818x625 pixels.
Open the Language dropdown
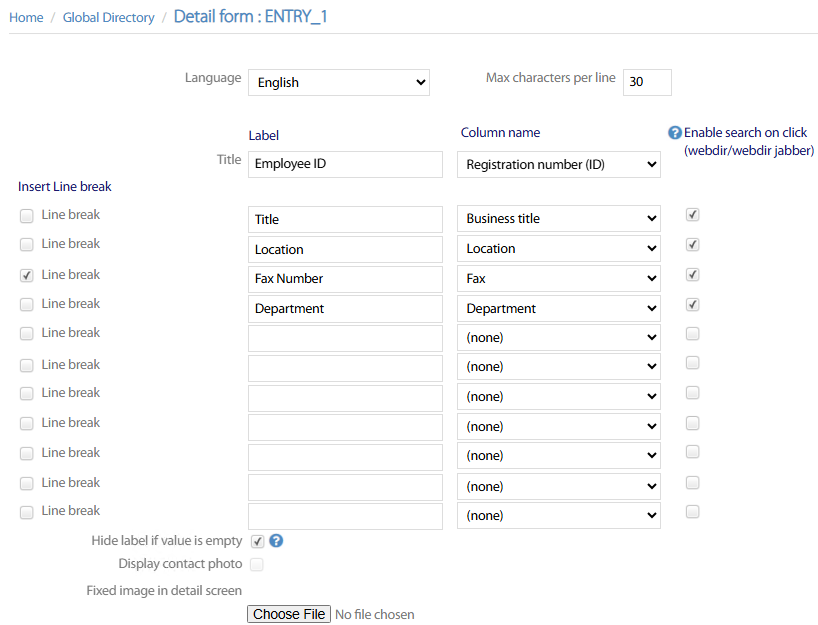click(x=338, y=82)
